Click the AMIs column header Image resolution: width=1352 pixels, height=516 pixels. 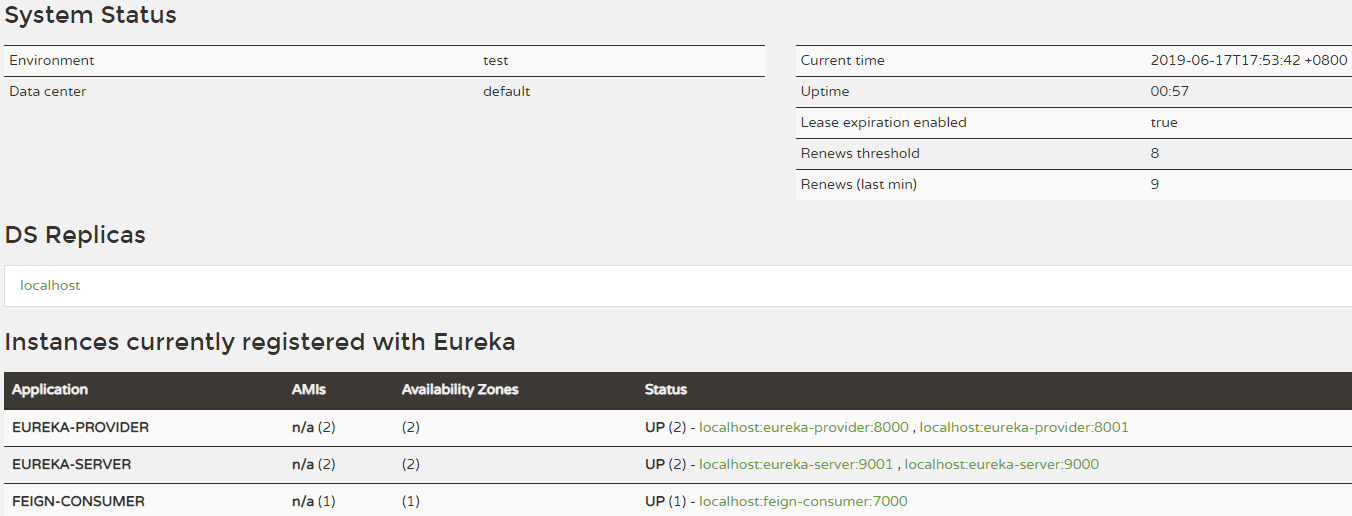pyautogui.click(x=309, y=390)
